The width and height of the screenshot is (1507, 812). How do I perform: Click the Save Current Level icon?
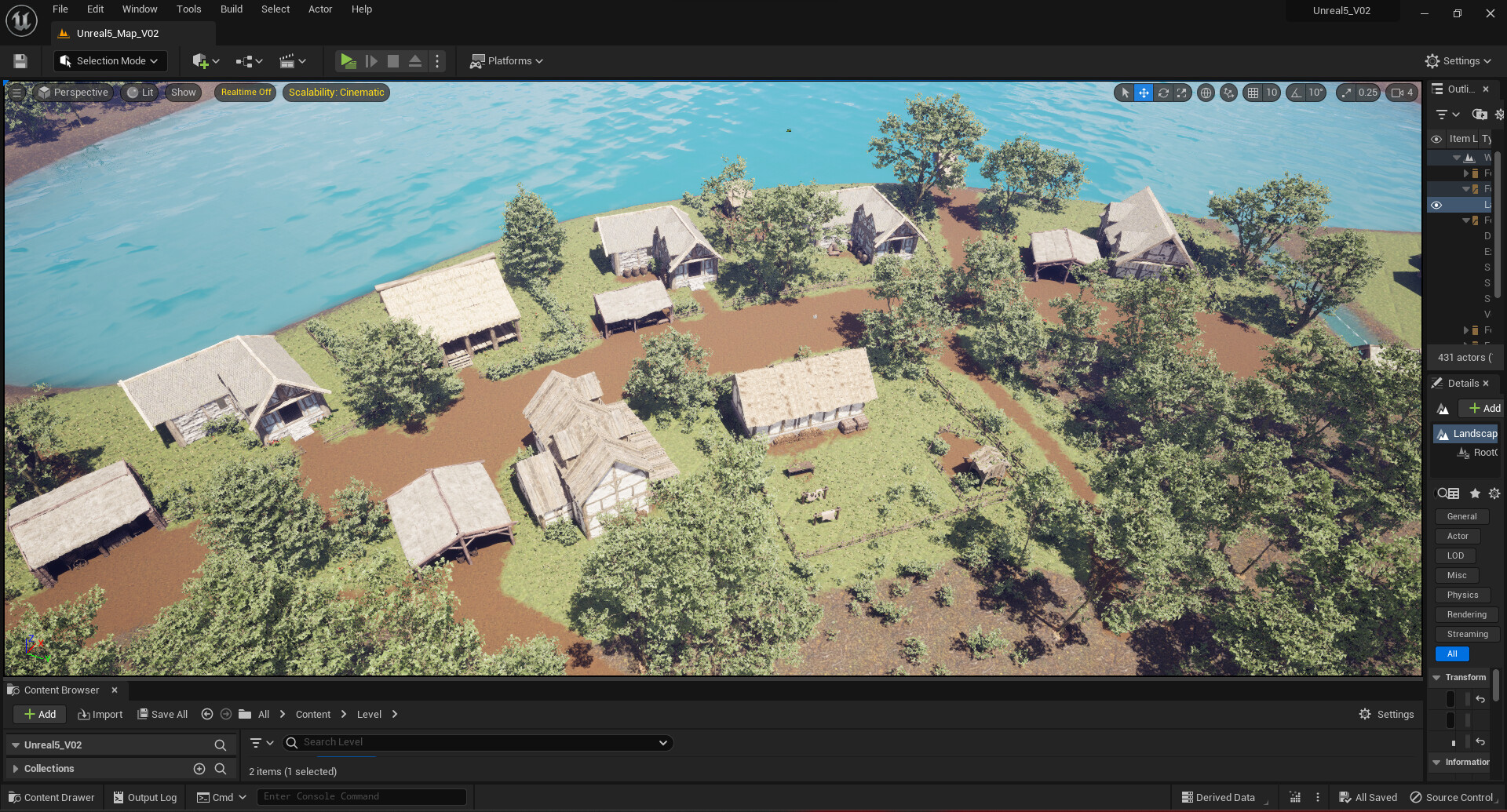[19, 60]
